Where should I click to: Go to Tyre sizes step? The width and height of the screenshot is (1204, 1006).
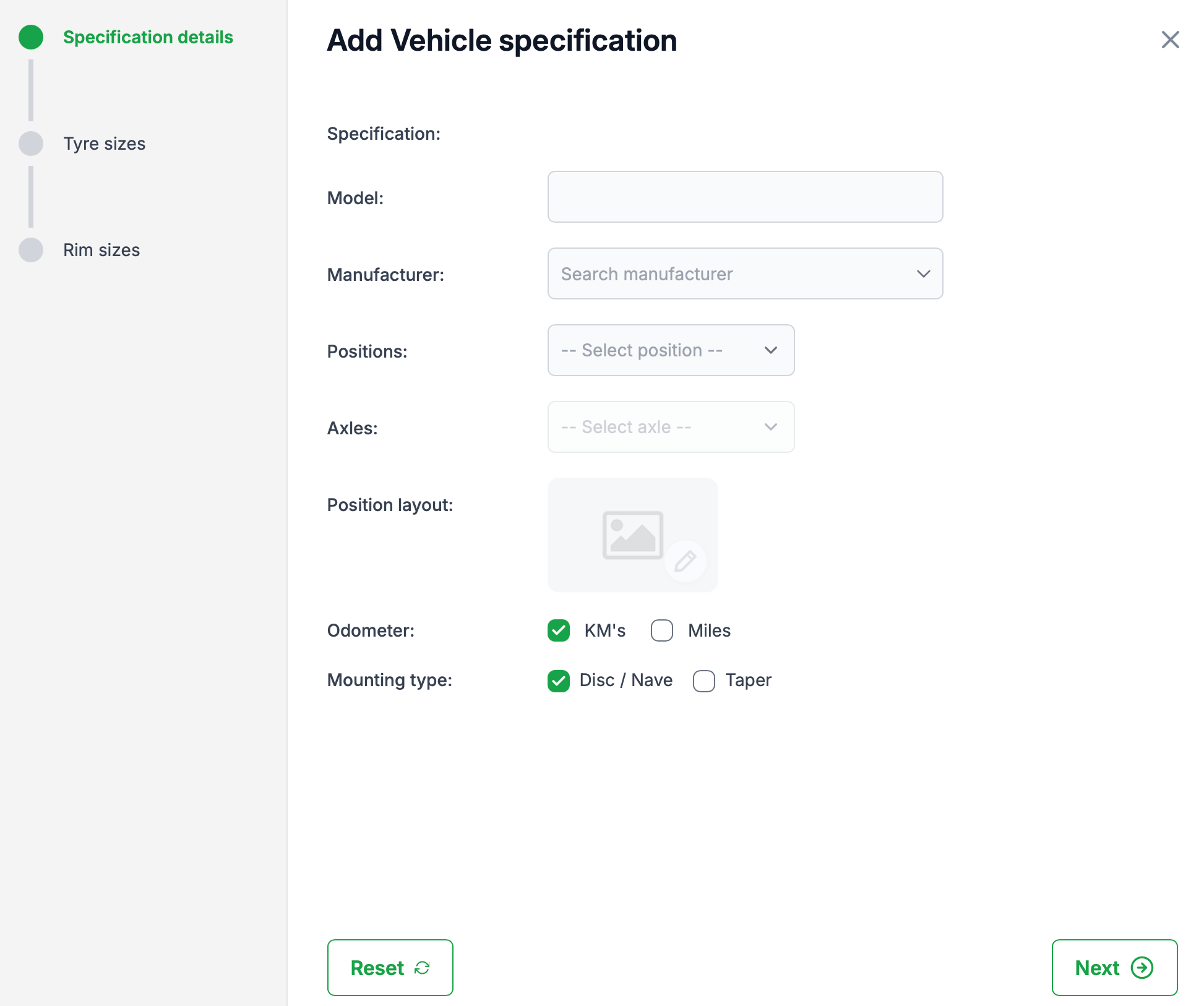[x=104, y=144]
